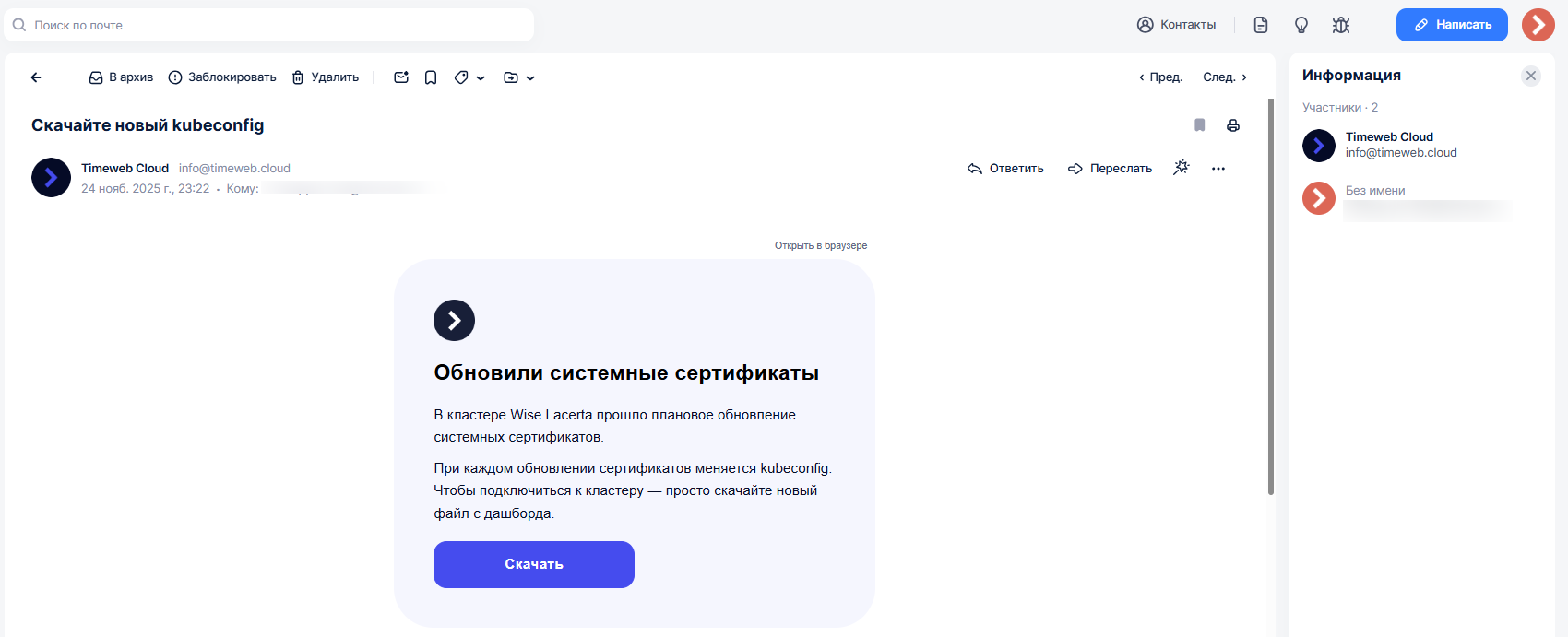Open the document notes icon
The height and width of the screenshot is (637, 1568).
pyautogui.click(x=1261, y=25)
